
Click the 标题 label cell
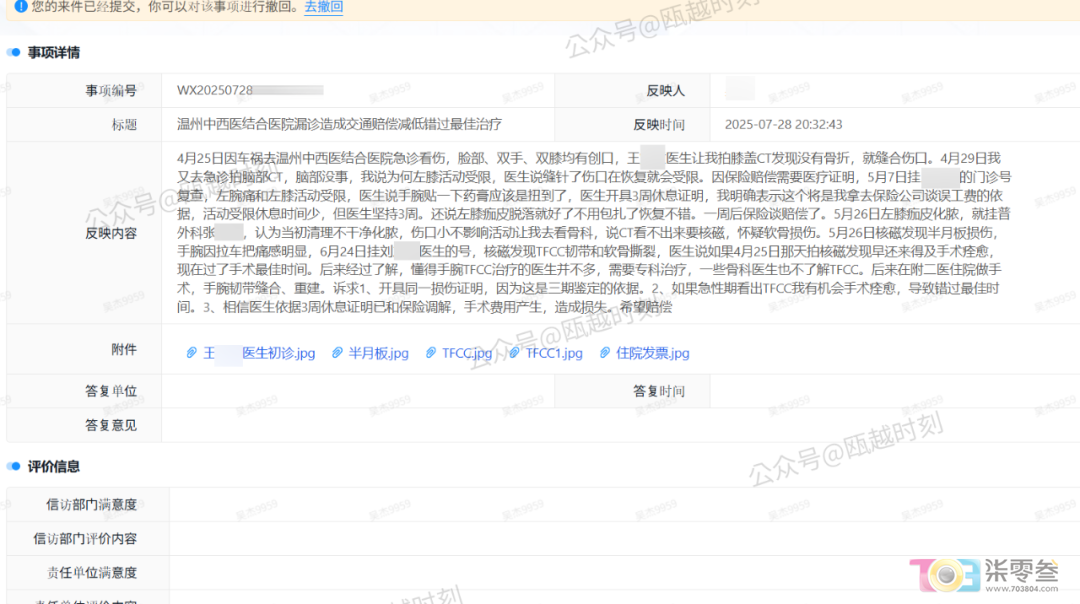click(x=84, y=125)
